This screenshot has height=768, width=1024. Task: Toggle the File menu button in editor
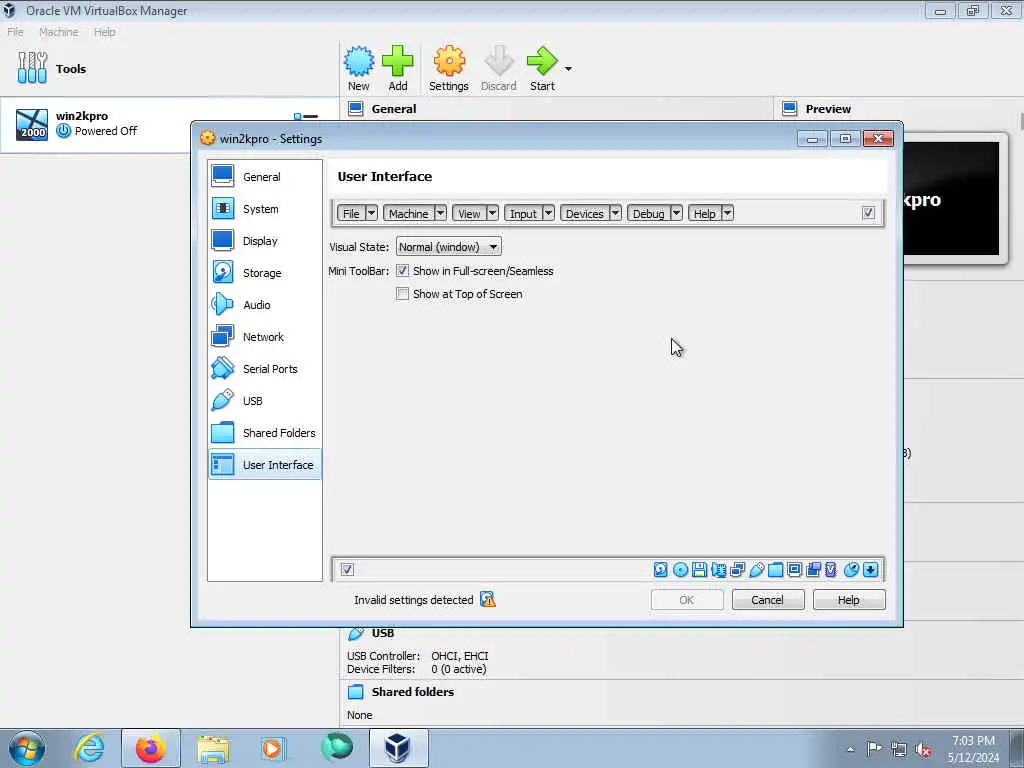point(351,213)
